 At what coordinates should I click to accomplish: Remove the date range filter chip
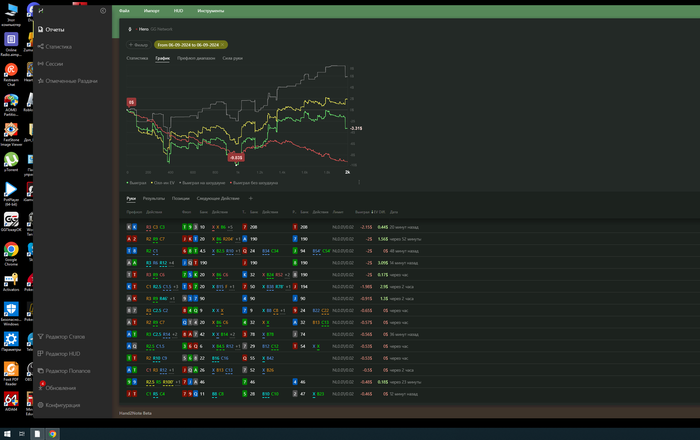222,45
